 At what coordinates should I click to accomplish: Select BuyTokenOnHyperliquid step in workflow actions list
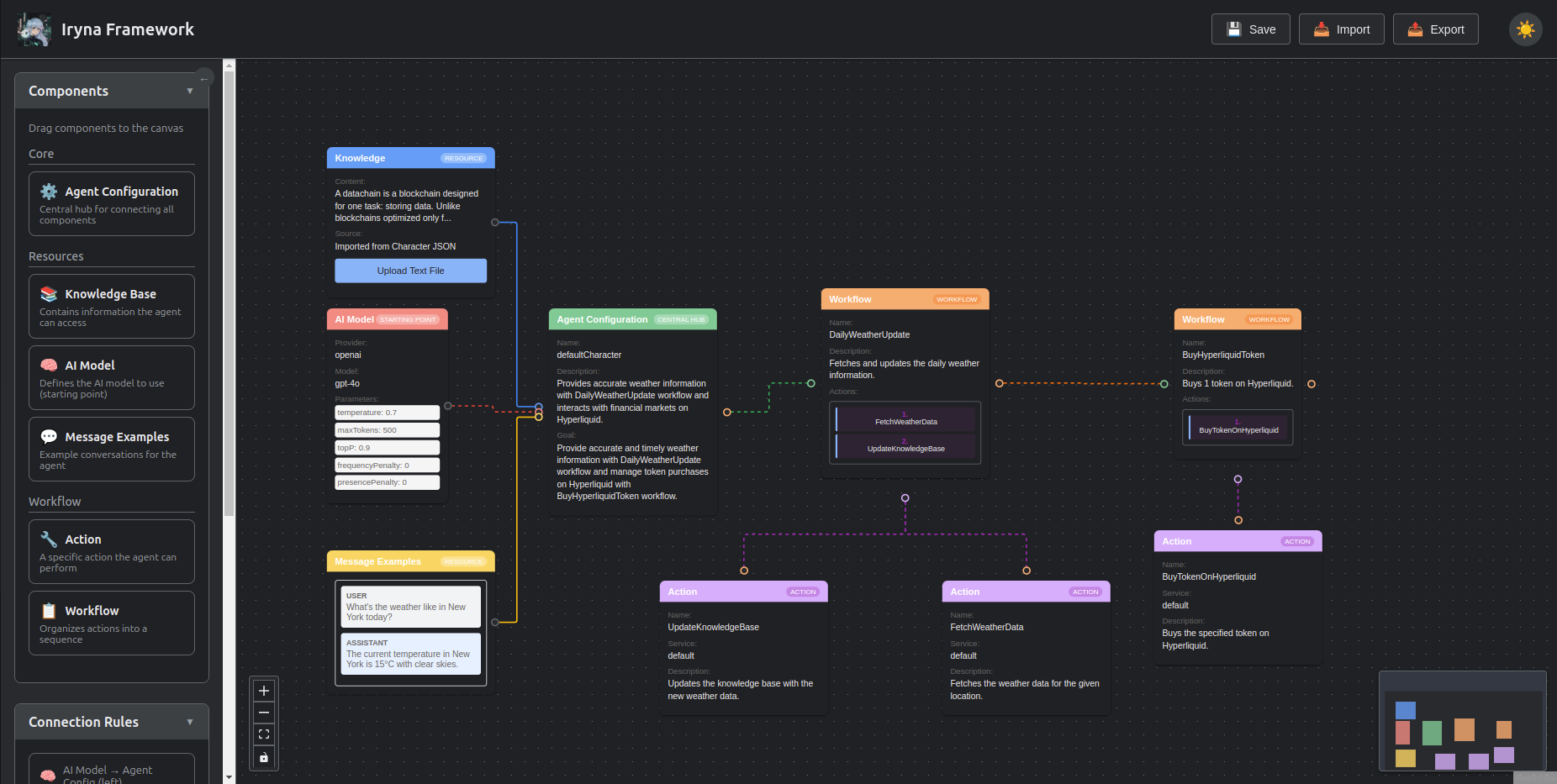point(1238,428)
